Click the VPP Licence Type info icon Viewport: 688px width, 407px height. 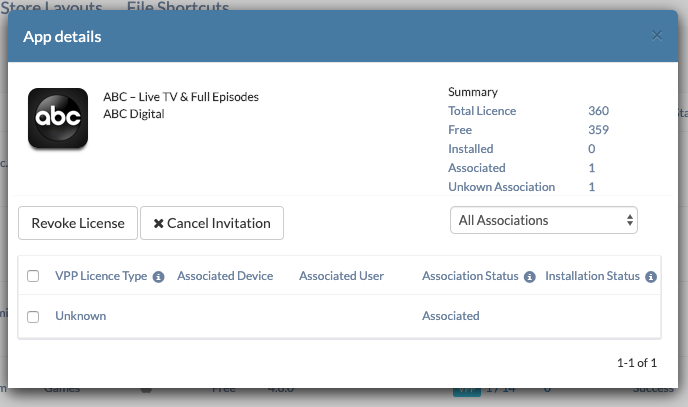pos(158,277)
